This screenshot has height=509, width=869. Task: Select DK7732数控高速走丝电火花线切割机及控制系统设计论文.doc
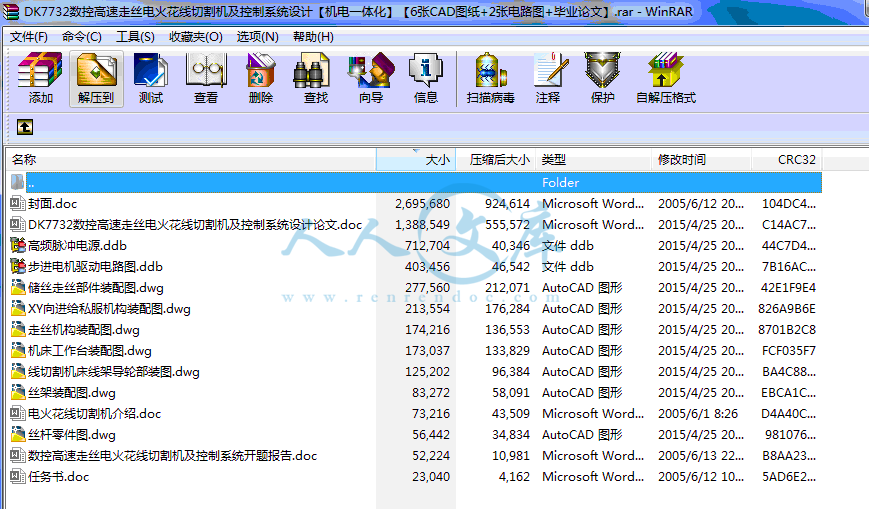click(x=195, y=225)
